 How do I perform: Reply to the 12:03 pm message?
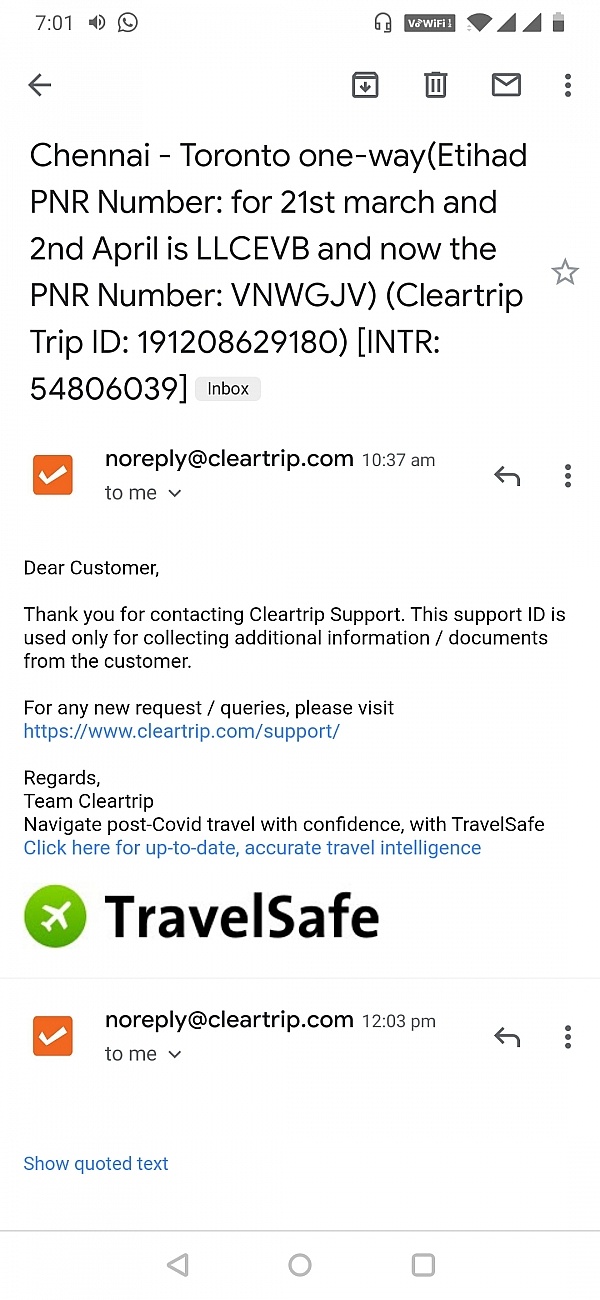(x=507, y=1037)
